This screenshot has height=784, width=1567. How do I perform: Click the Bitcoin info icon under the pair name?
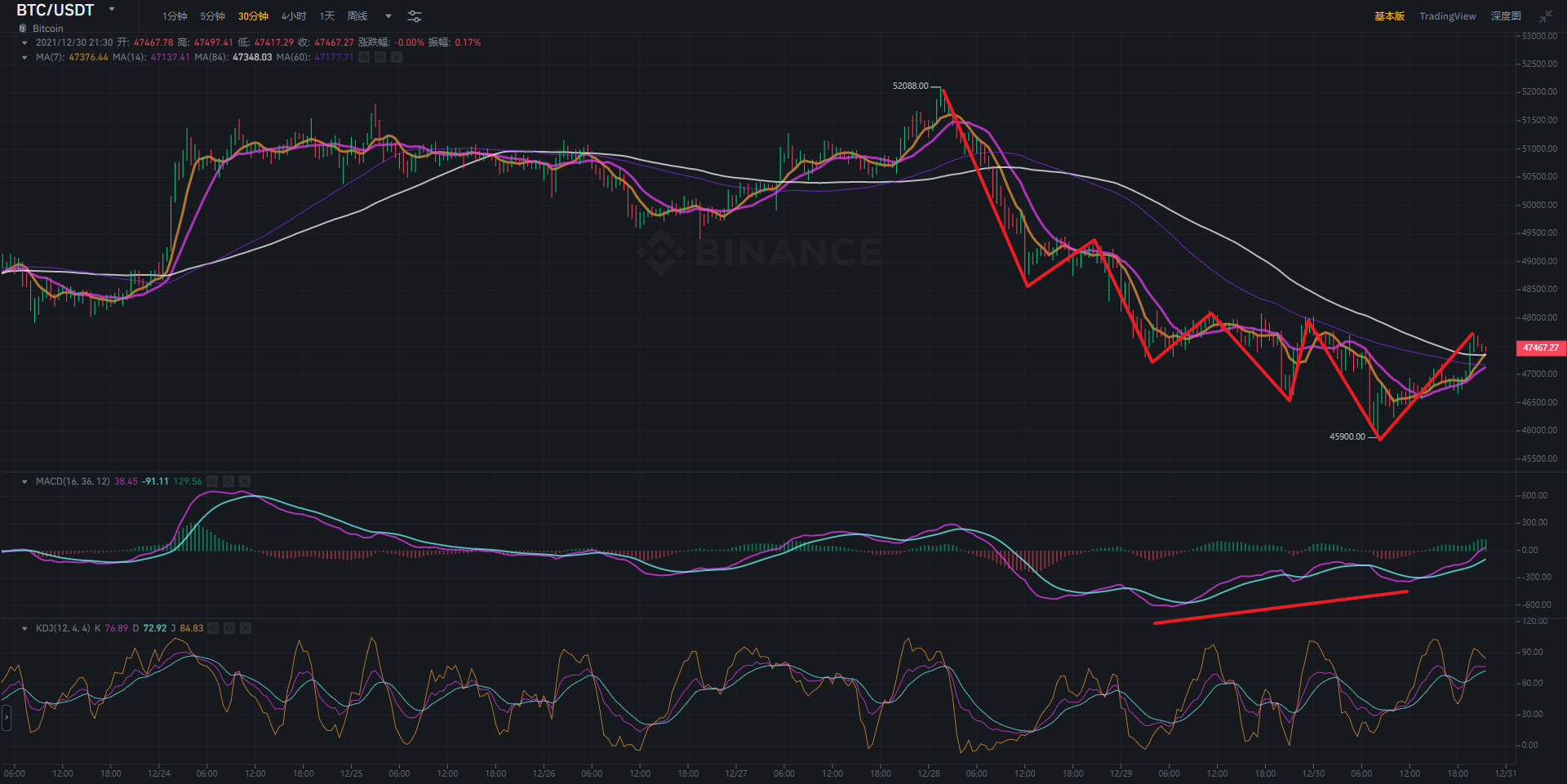(23, 29)
